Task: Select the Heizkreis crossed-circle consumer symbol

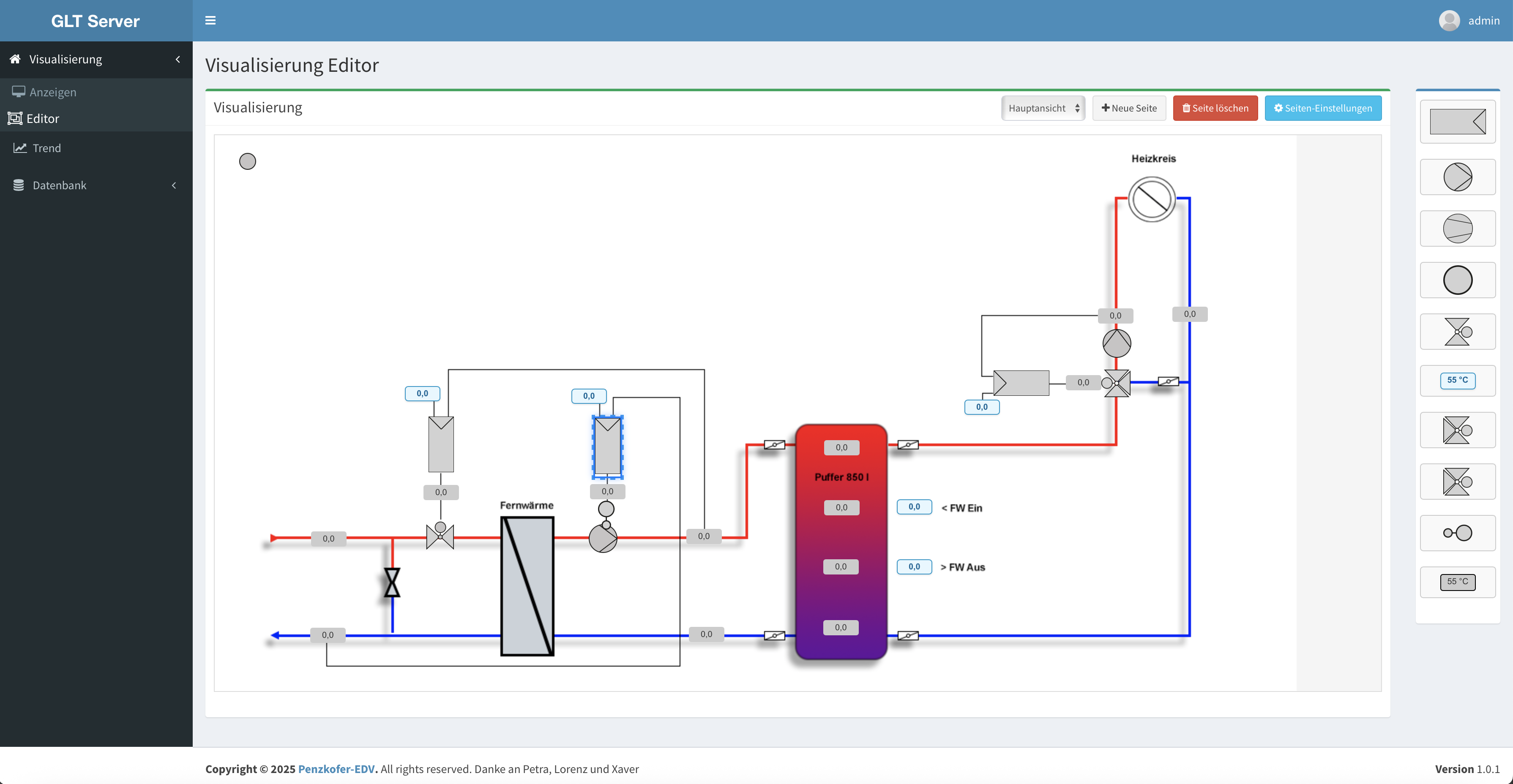Action: point(1151,200)
